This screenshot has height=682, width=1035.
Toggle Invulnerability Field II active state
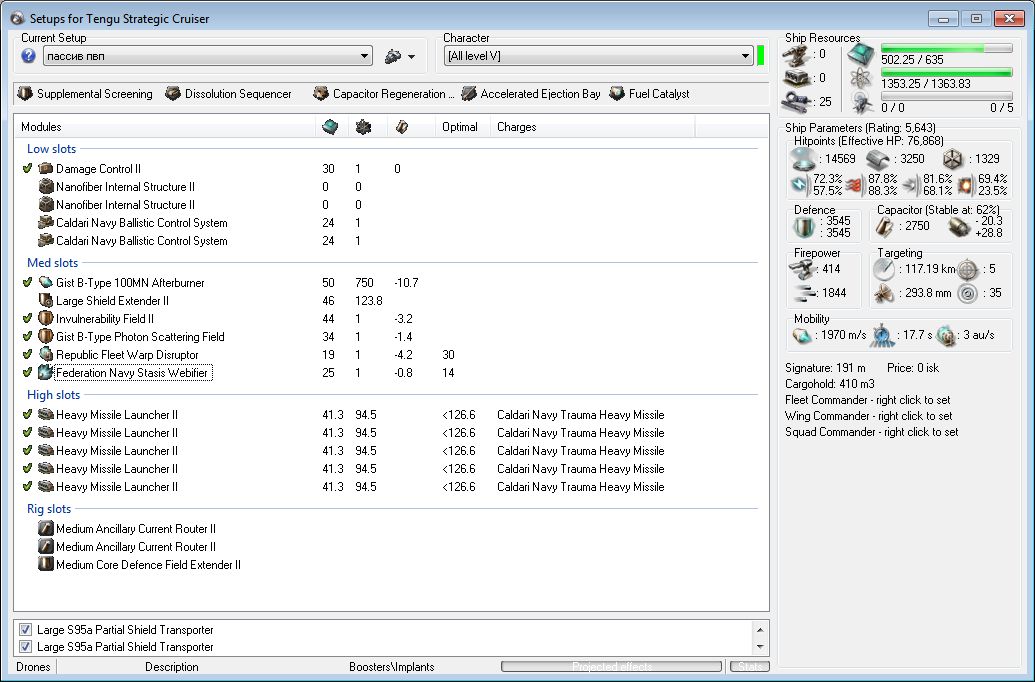[27, 318]
